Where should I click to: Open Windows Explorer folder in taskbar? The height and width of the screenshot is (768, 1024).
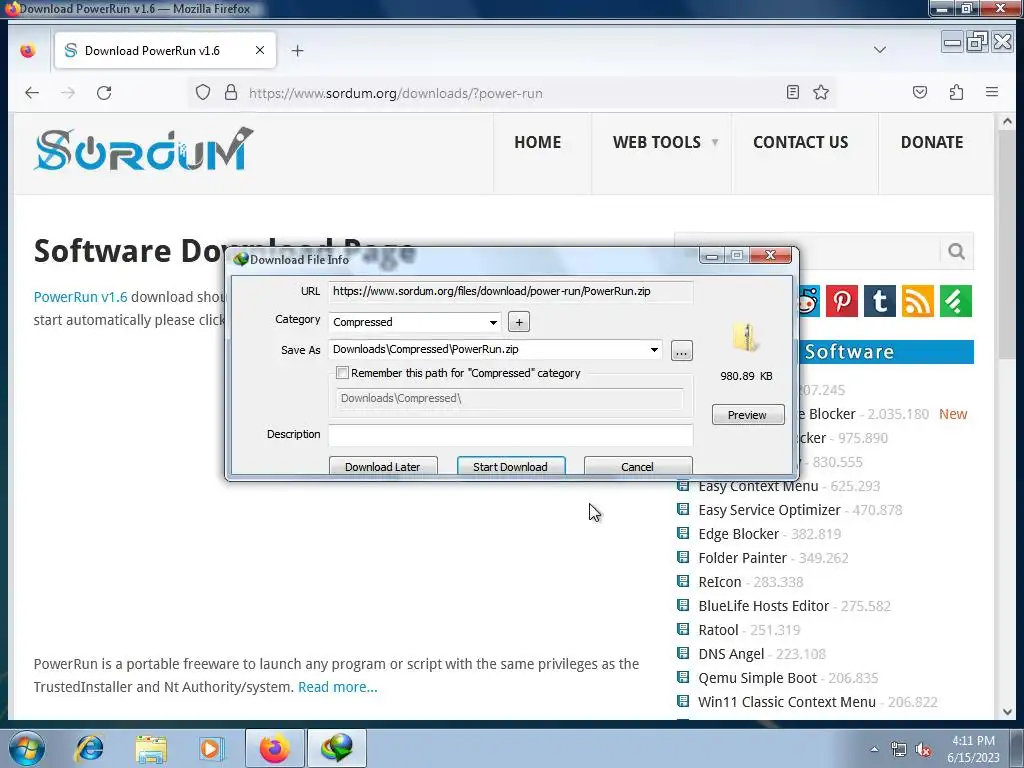tap(151, 748)
